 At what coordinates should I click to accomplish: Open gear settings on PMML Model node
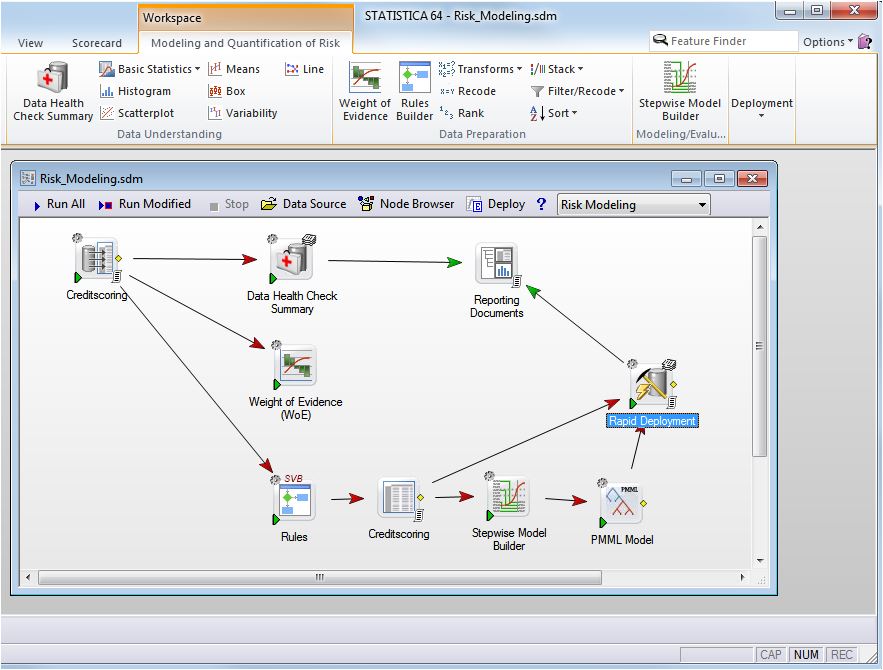pyautogui.click(x=602, y=483)
